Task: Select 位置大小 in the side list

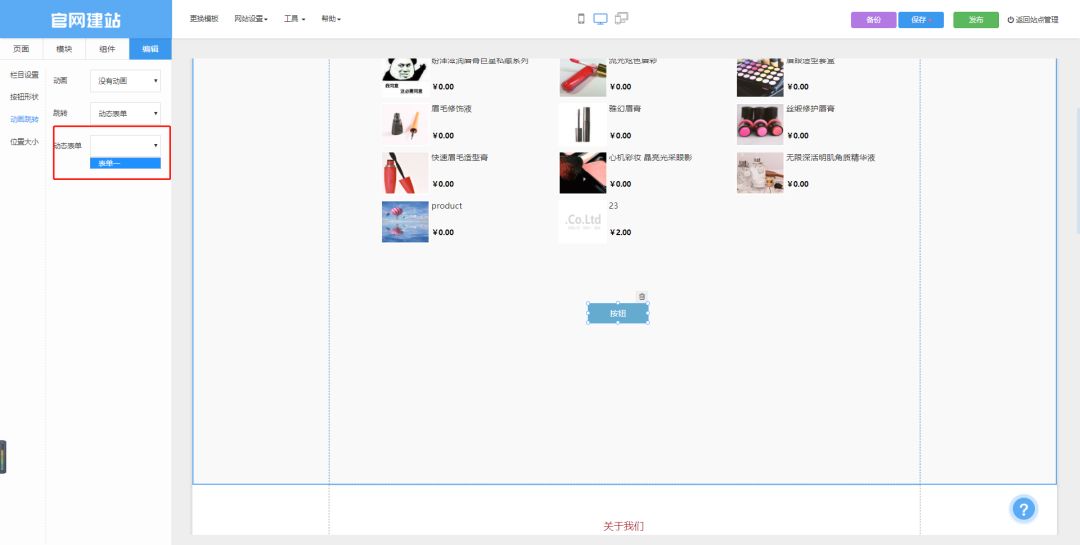Action: pyautogui.click(x=24, y=142)
